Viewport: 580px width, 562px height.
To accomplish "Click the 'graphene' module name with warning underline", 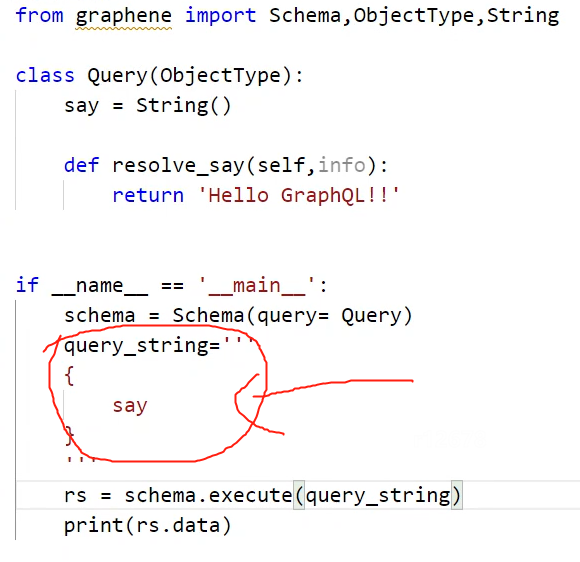I will [x=124, y=16].
